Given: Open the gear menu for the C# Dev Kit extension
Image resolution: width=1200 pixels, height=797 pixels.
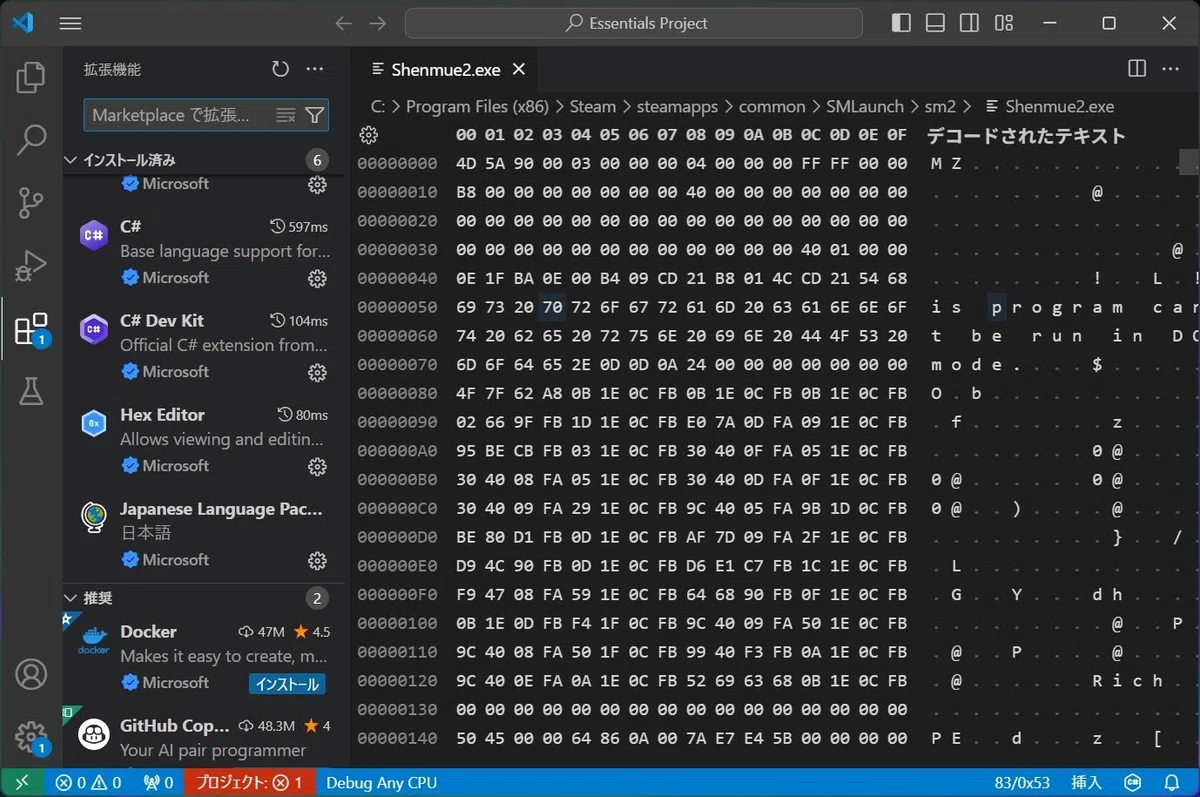Looking at the screenshot, I should (x=317, y=372).
